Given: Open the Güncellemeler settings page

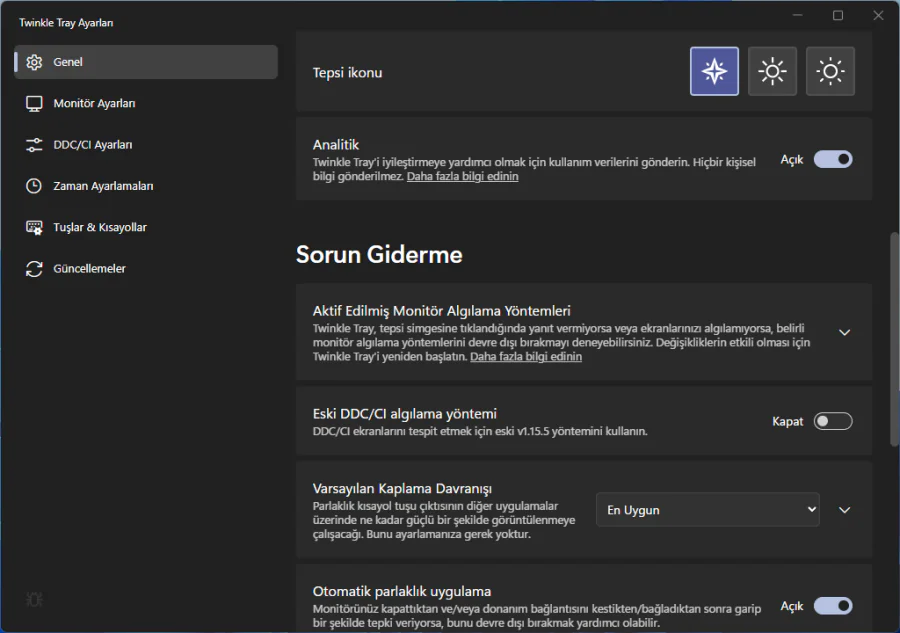Looking at the screenshot, I should (x=89, y=269).
